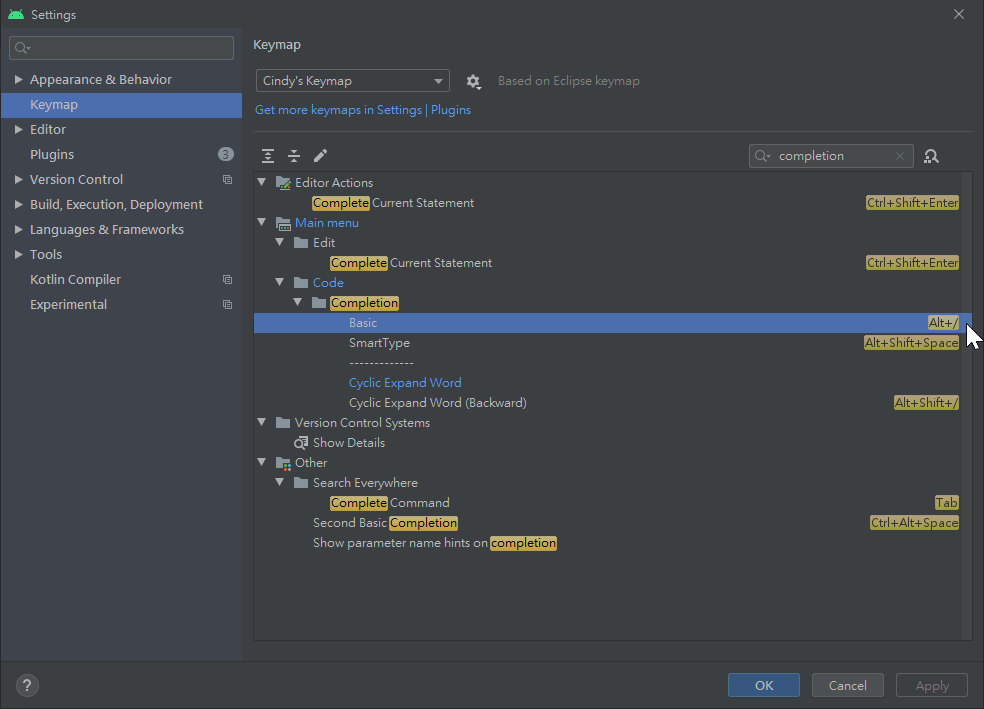Click the Kotlin Compiler project-level icon
Image resolution: width=984 pixels, height=709 pixels.
(227, 280)
